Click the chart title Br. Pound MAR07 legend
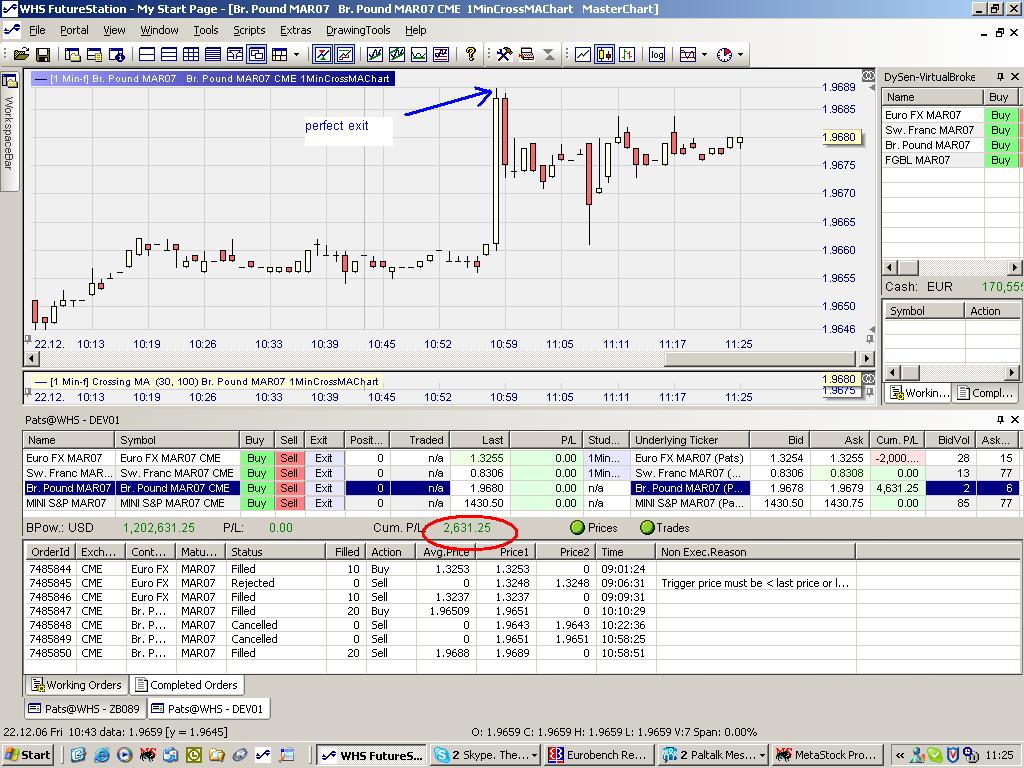The height and width of the screenshot is (768, 1024). click(x=213, y=78)
